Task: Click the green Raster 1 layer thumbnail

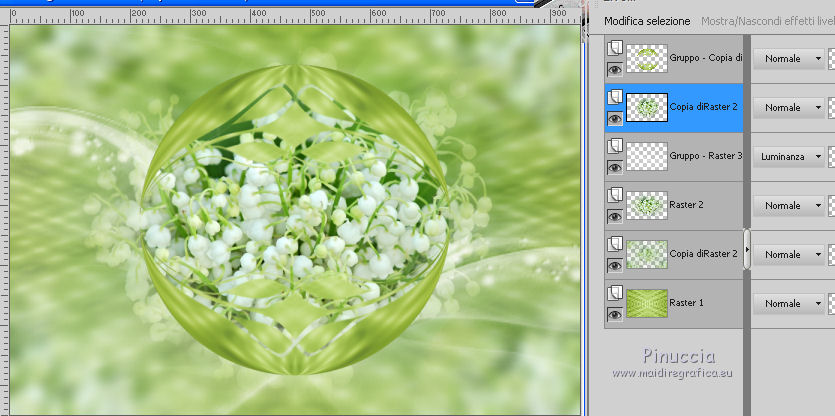Action: [x=646, y=303]
